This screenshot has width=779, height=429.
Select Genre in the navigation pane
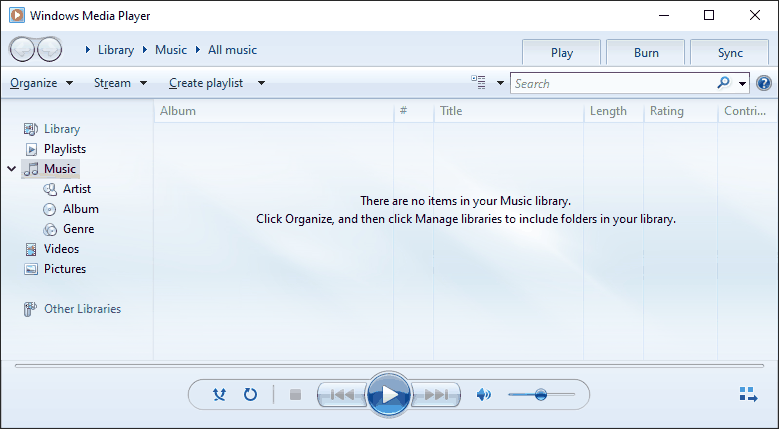pos(78,229)
